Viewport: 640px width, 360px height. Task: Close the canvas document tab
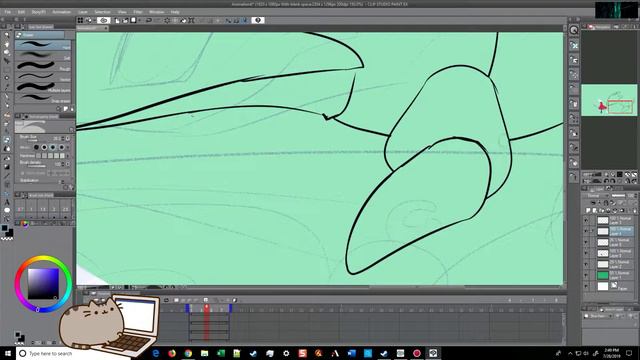point(106,28)
